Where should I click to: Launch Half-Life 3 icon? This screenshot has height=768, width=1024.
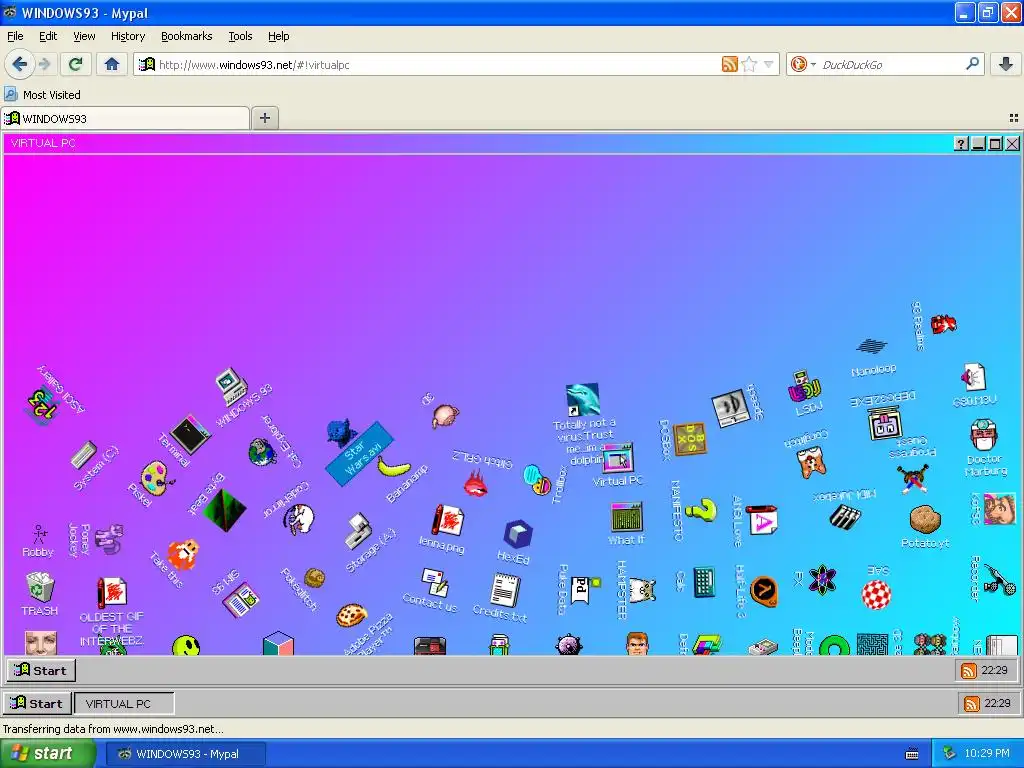click(763, 590)
